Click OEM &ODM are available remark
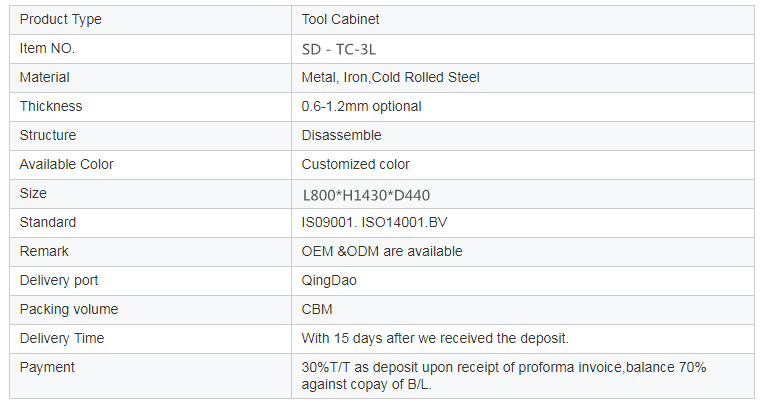This screenshot has width=781, height=412. (x=382, y=251)
